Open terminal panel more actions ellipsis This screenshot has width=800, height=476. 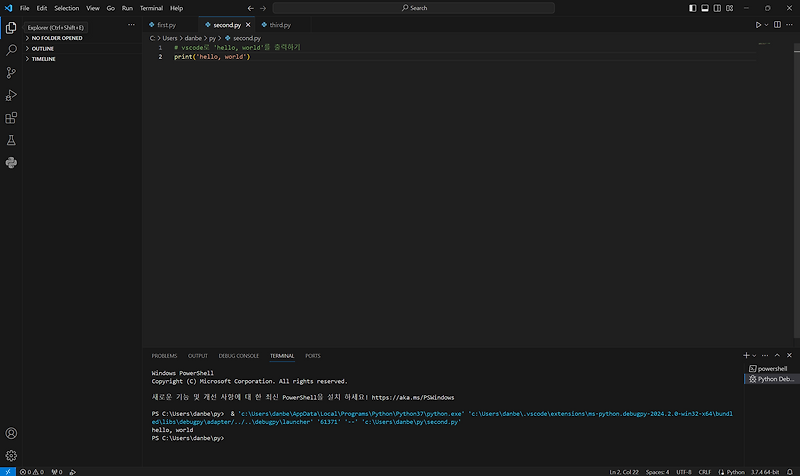pyautogui.click(x=765, y=355)
